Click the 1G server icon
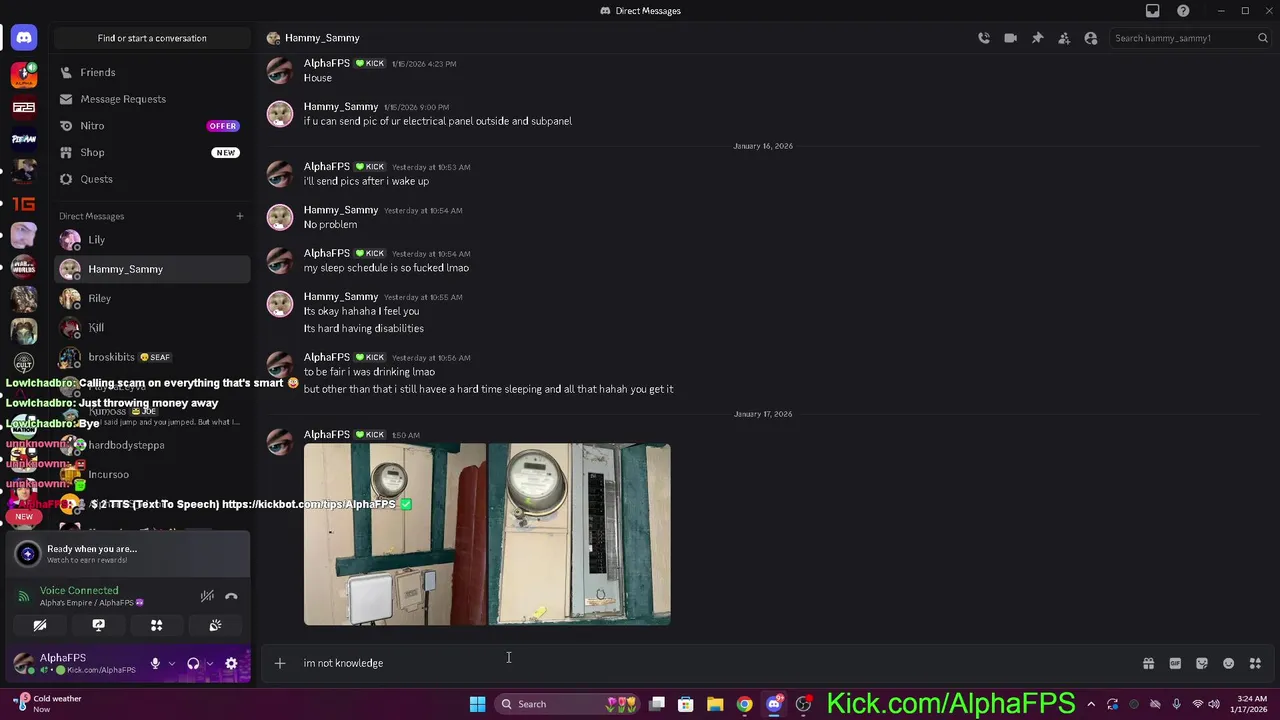Image resolution: width=1280 pixels, height=720 pixels. pos(24,204)
